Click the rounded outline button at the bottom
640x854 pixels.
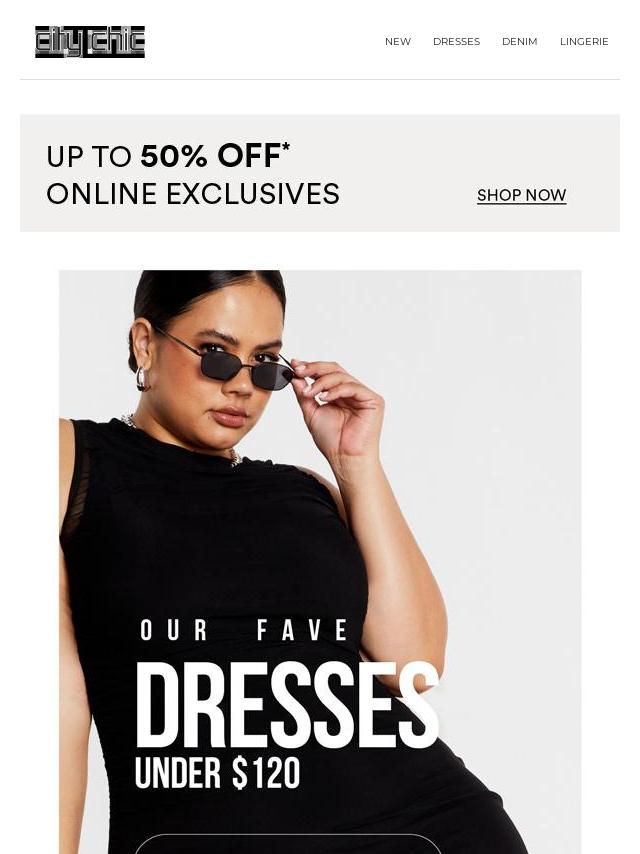pyautogui.click(x=288, y=844)
